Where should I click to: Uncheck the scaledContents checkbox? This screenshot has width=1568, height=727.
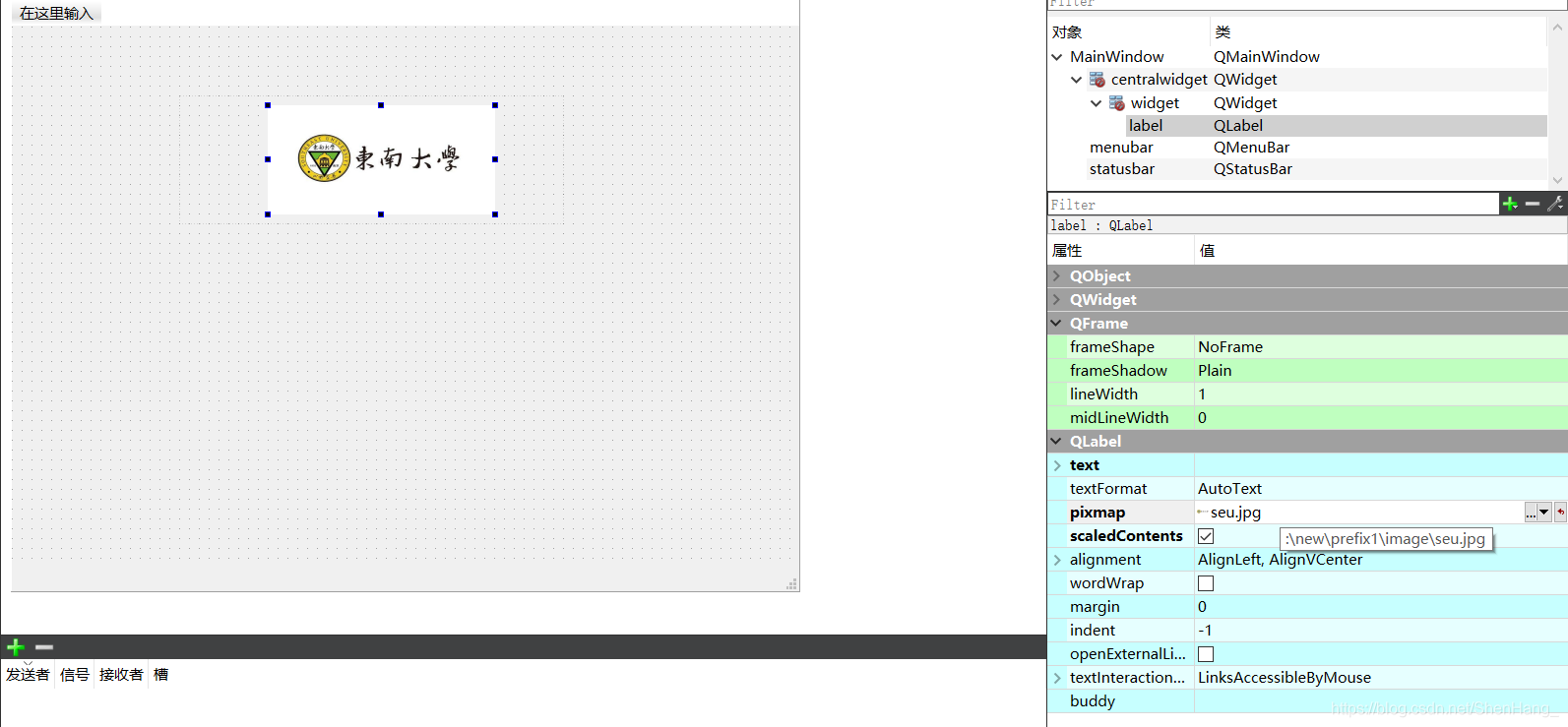[x=1206, y=536]
